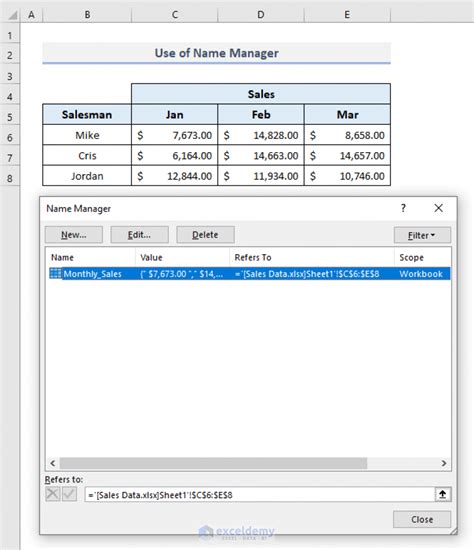The image size is (474, 550).
Task: Click the Close button in Name Manager
Action: coord(422,519)
